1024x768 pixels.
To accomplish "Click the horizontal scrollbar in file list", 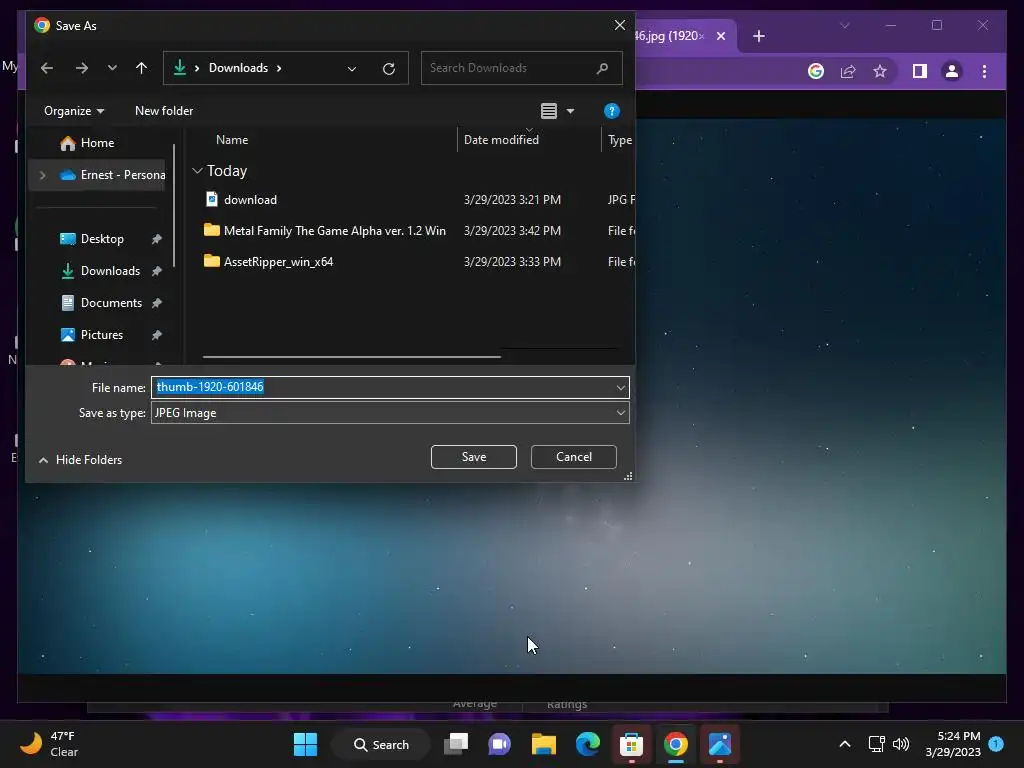I will click(x=351, y=357).
